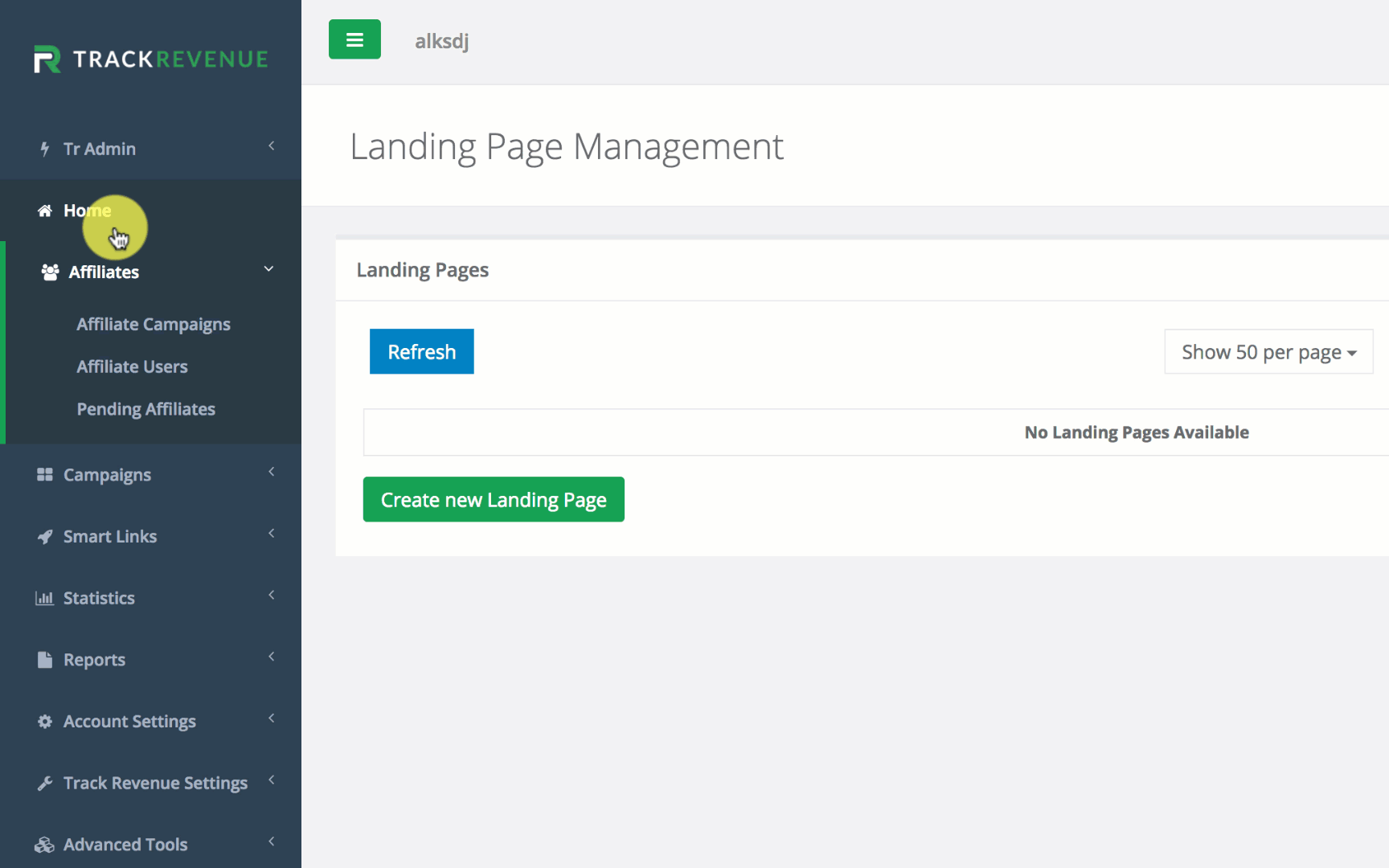The height and width of the screenshot is (868, 1389).
Task: Click the Account Settings gear icon
Action: (x=45, y=722)
